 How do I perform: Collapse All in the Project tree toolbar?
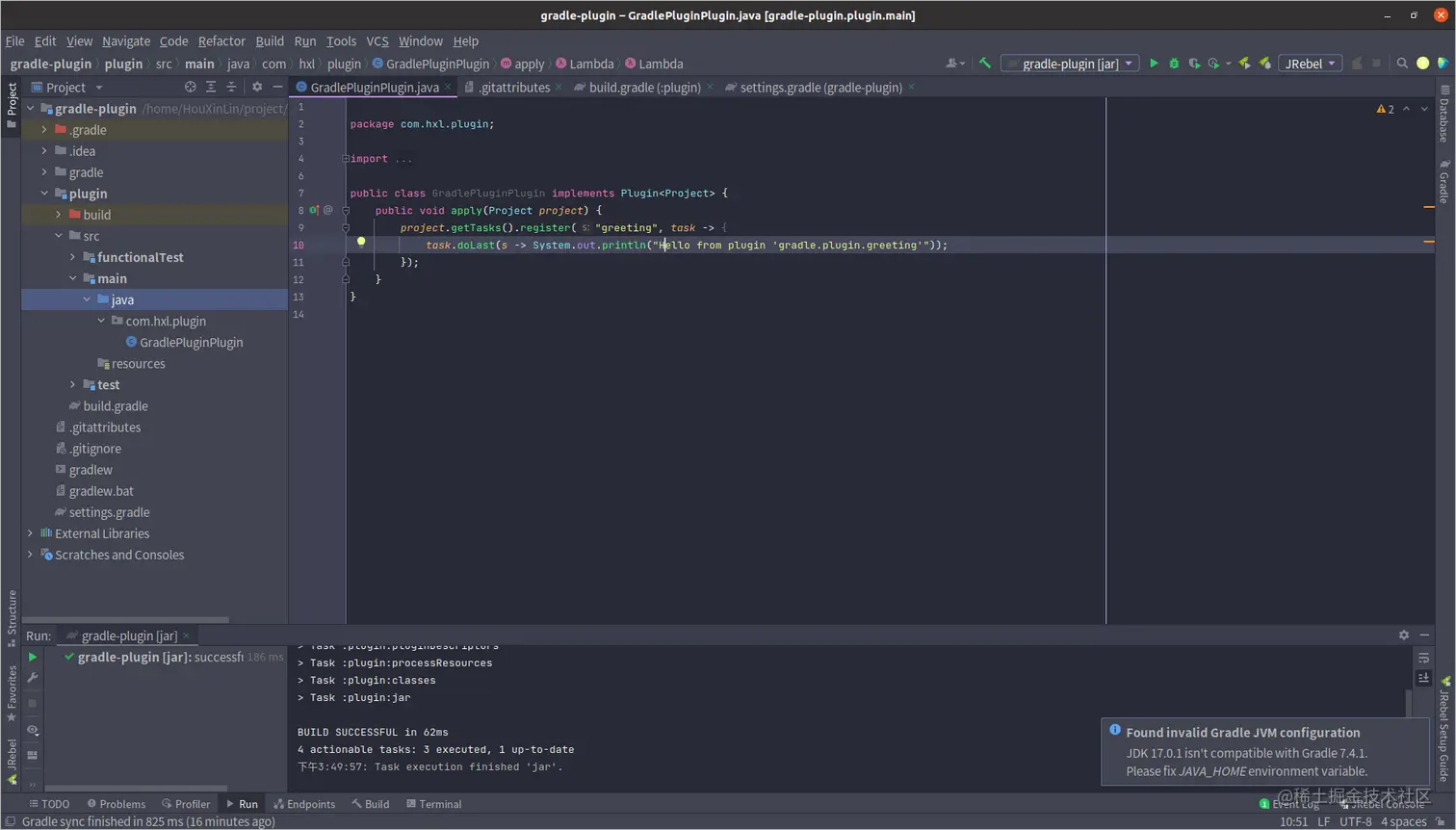tap(231, 87)
